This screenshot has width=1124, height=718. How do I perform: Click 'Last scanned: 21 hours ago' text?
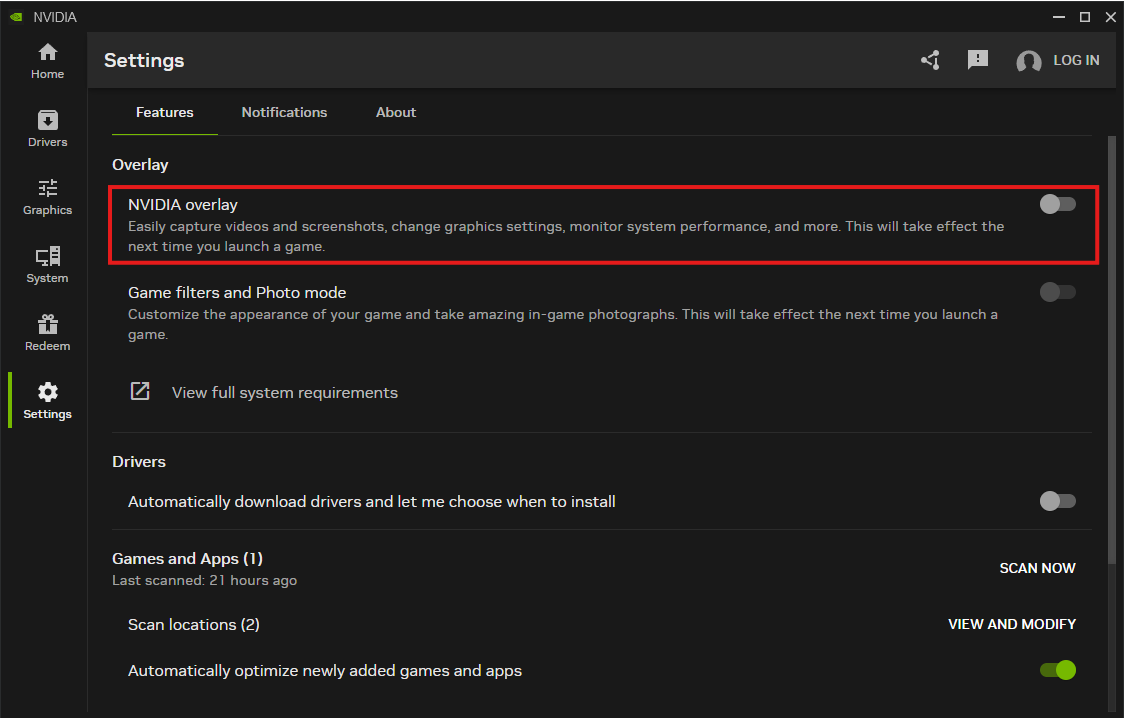pyautogui.click(x=204, y=580)
